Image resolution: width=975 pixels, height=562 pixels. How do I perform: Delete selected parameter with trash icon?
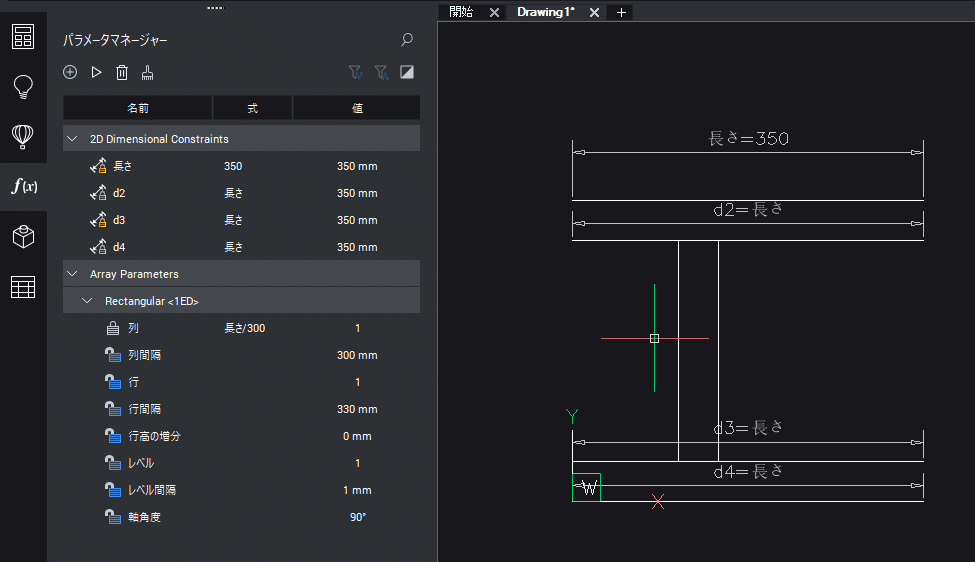122,72
